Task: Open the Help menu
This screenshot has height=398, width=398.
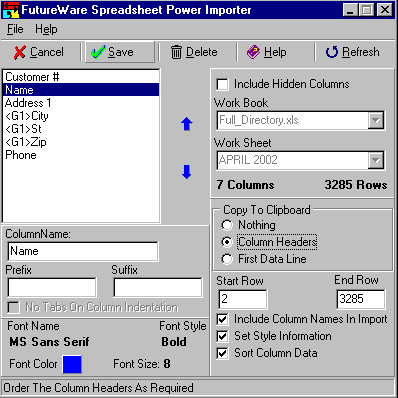Action: [x=46, y=29]
